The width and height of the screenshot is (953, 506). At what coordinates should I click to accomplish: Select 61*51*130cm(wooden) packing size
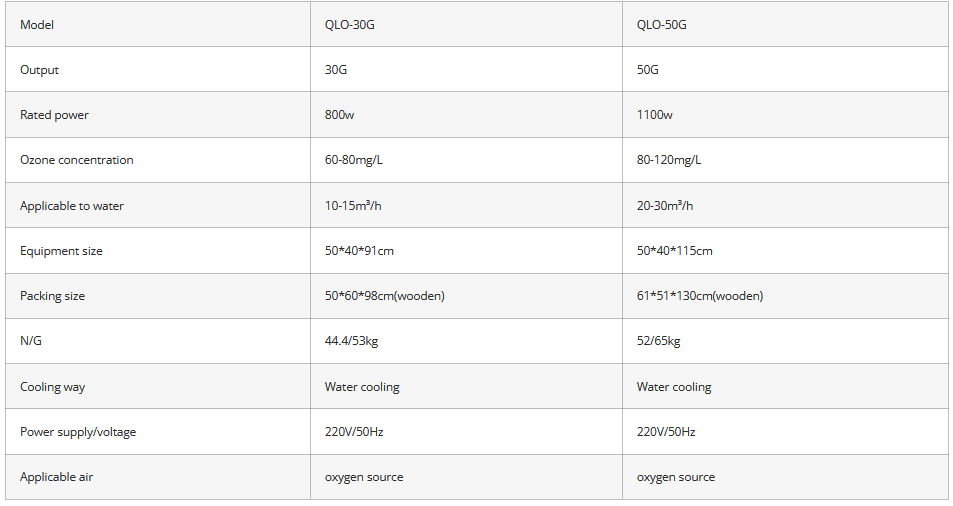700,296
